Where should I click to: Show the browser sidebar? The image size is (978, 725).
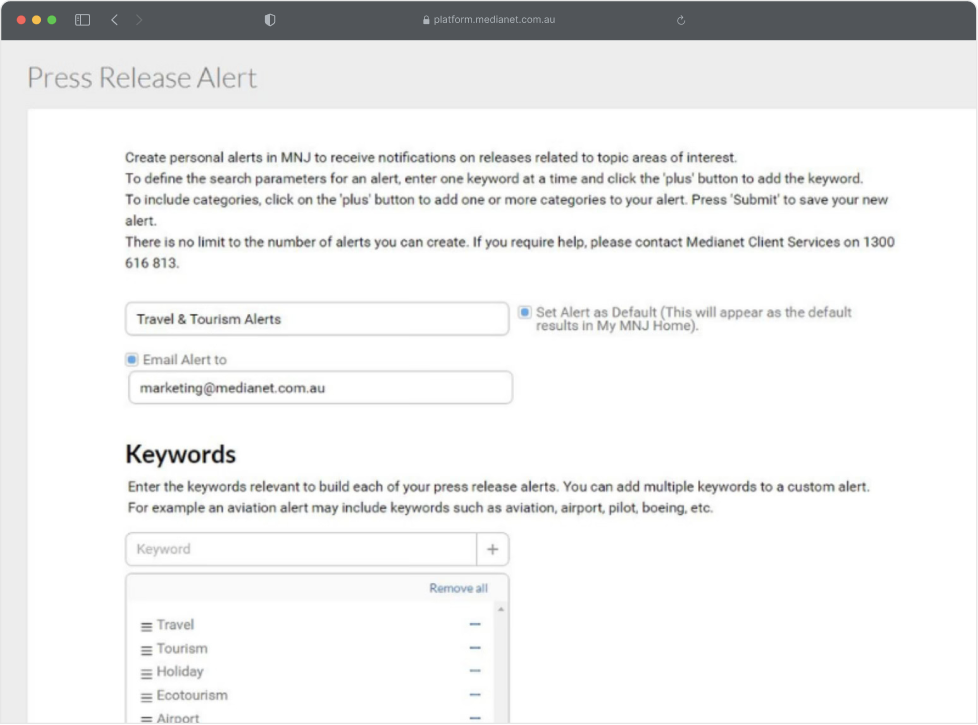(83, 20)
